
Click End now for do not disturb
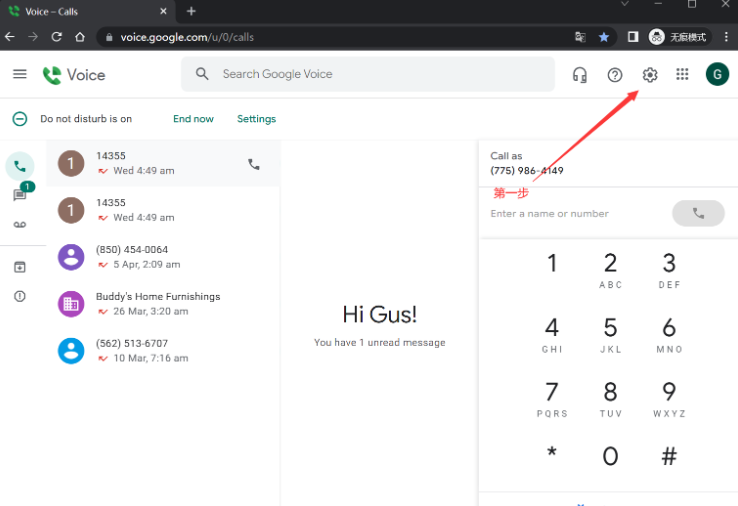(x=193, y=119)
